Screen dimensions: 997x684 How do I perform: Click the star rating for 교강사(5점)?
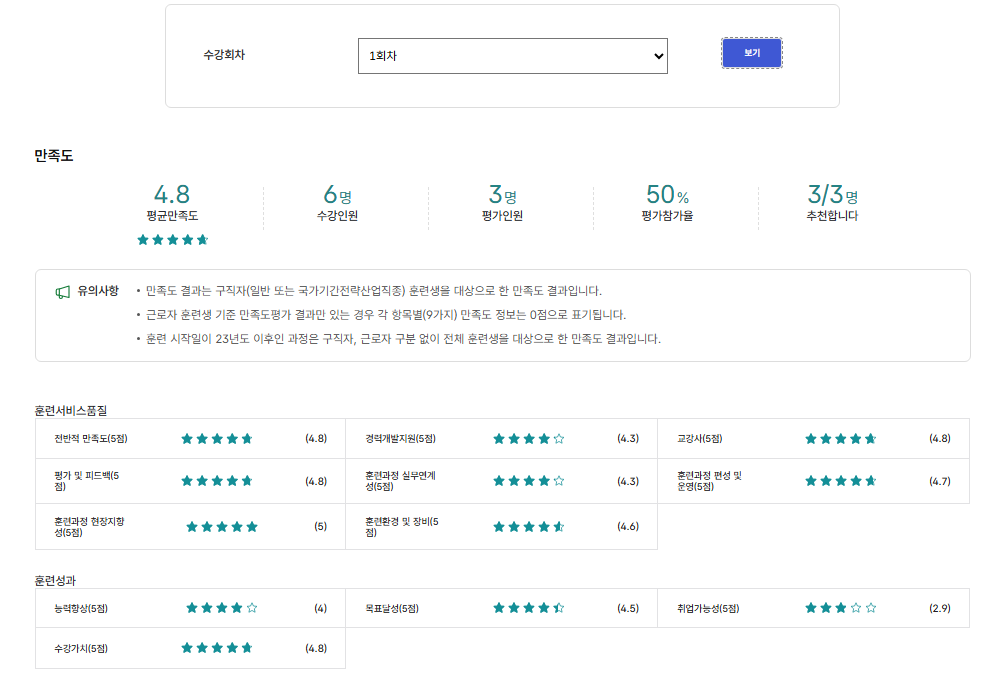click(x=841, y=439)
